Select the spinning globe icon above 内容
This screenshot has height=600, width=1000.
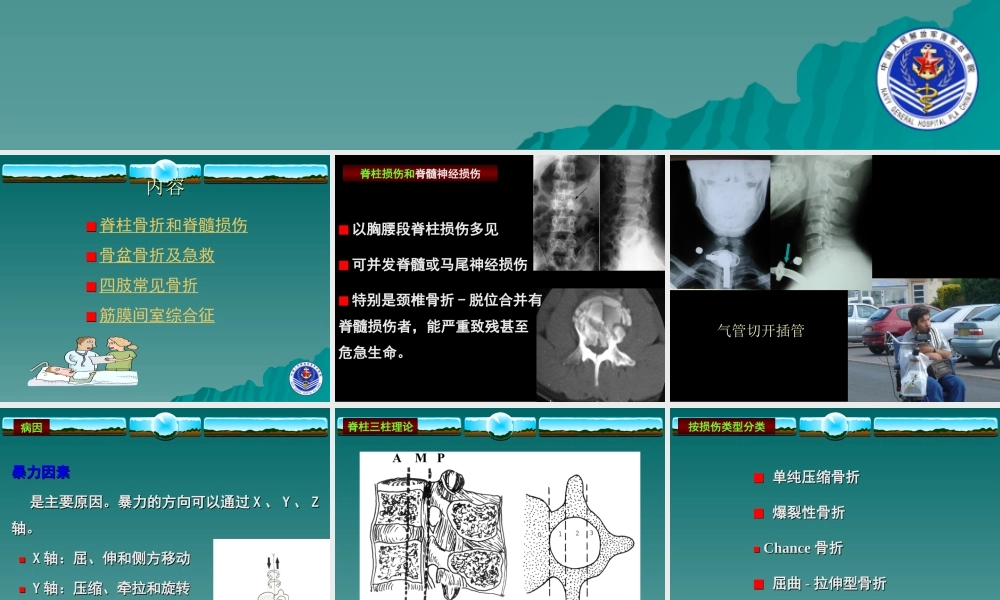pos(163,171)
